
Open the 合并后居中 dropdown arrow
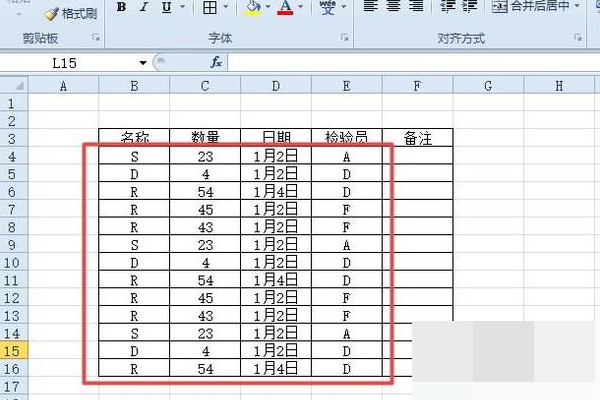[577, 6]
